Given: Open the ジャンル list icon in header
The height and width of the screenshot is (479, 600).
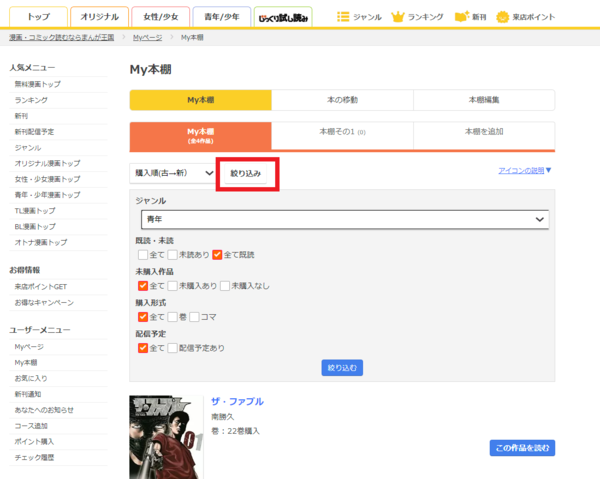Looking at the screenshot, I should (x=343, y=17).
